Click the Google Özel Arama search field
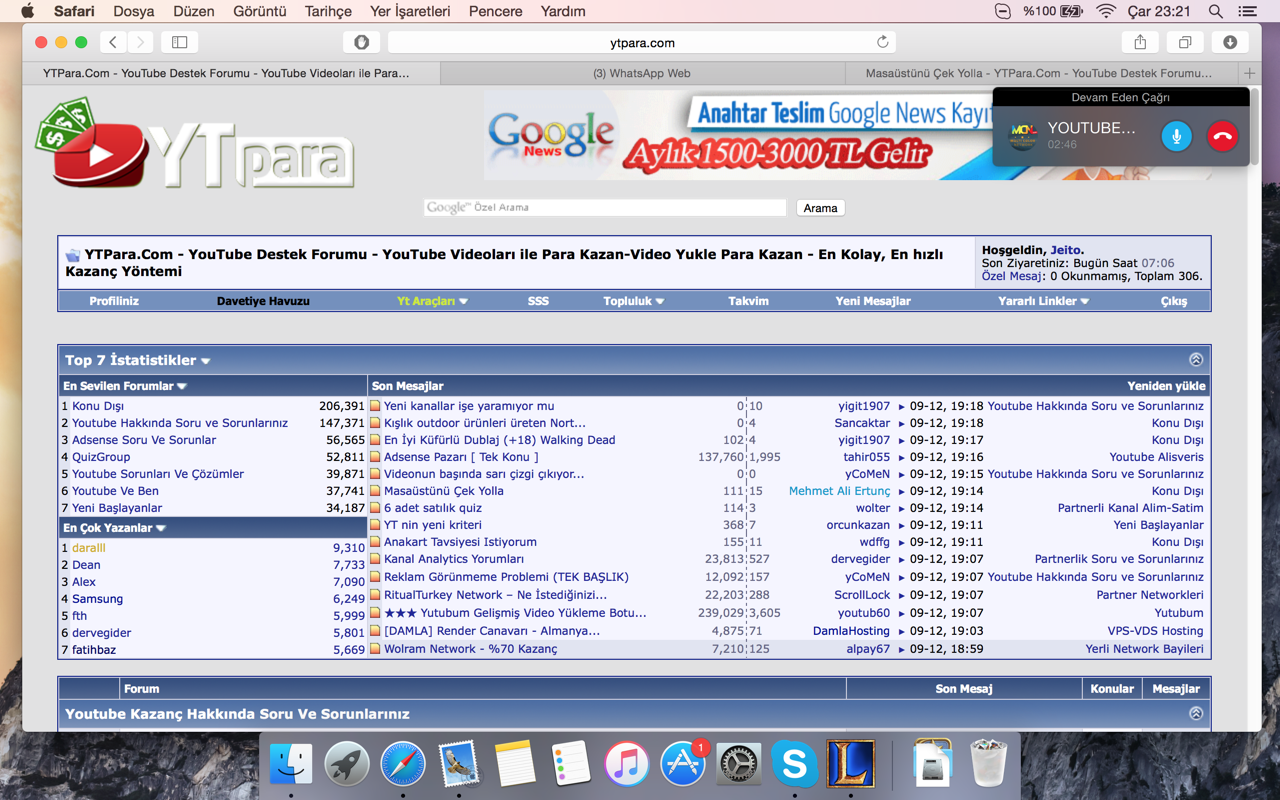 (605, 208)
